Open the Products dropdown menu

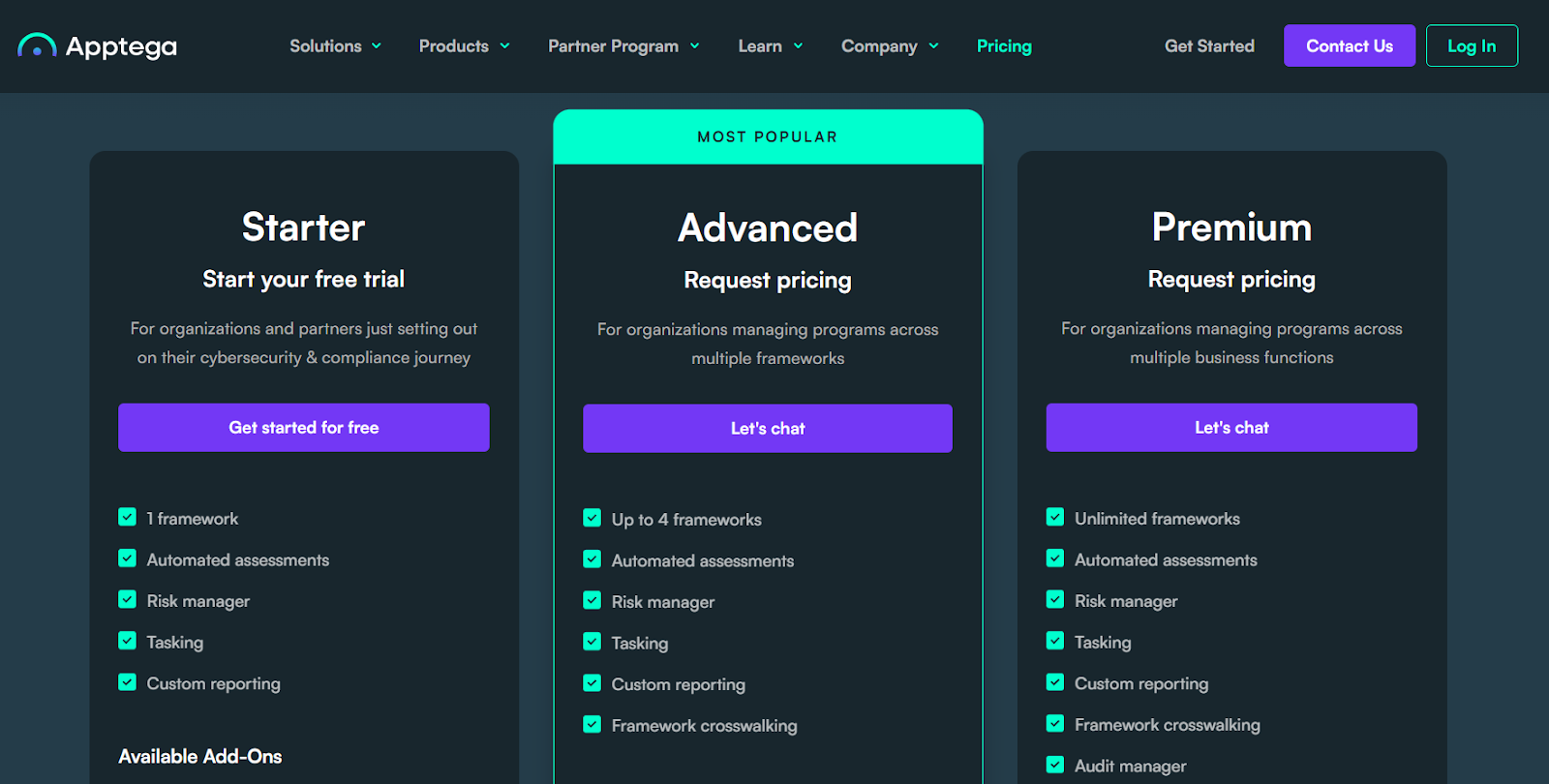(x=464, y=45)
